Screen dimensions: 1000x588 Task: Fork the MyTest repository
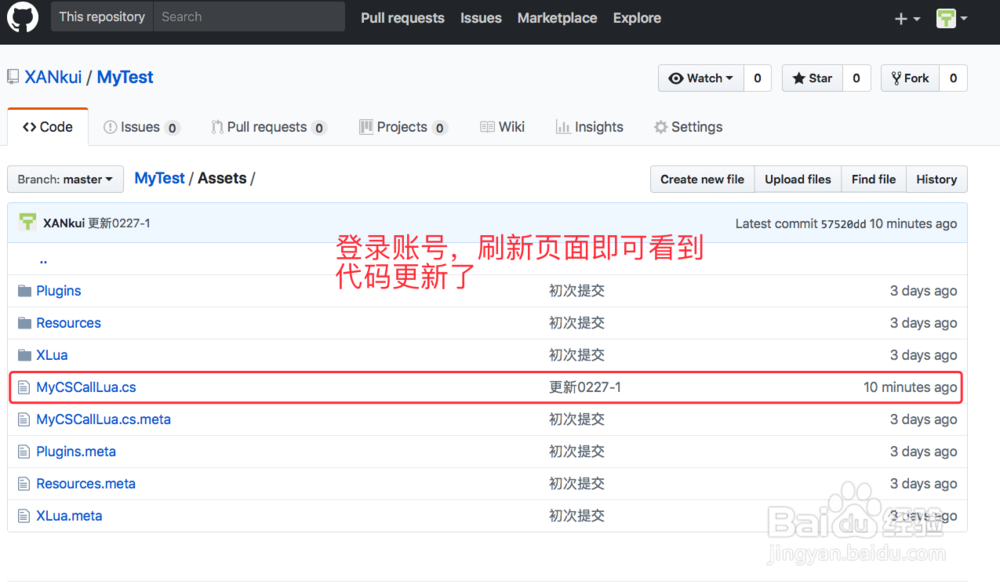click(x=910, y=78)
